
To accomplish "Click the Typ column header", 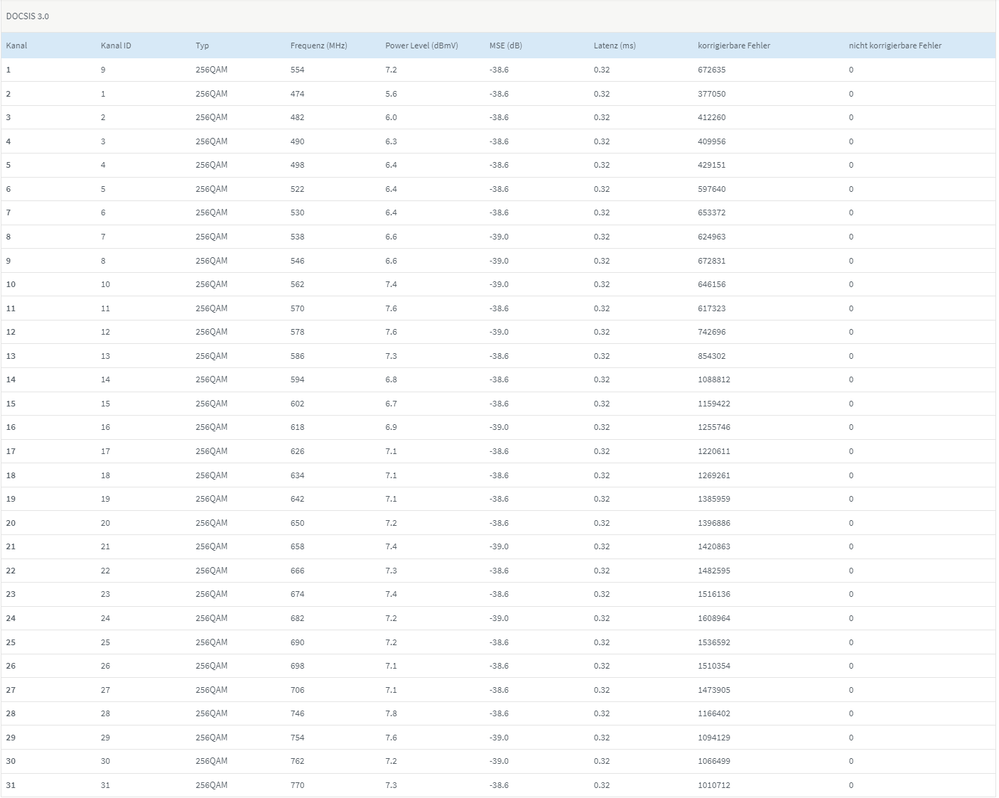I will 204,45.
